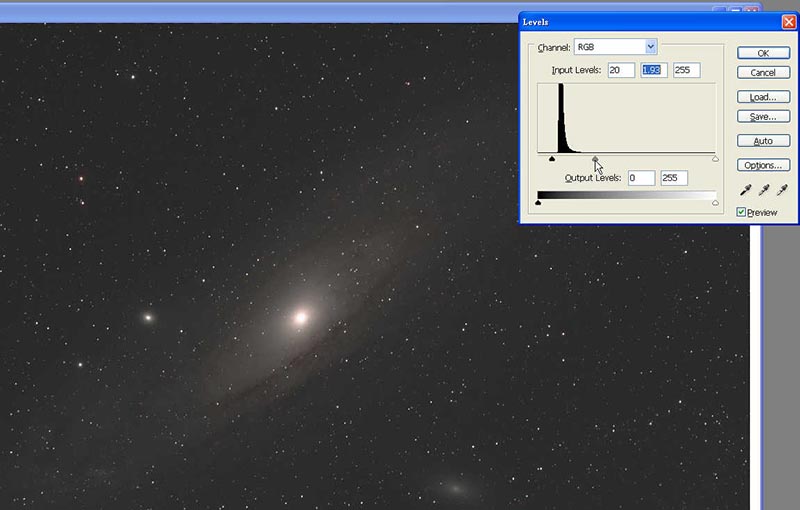Open the Options... dialog
The width and height of the screenshot is (800, 510).
coord(763,165)
